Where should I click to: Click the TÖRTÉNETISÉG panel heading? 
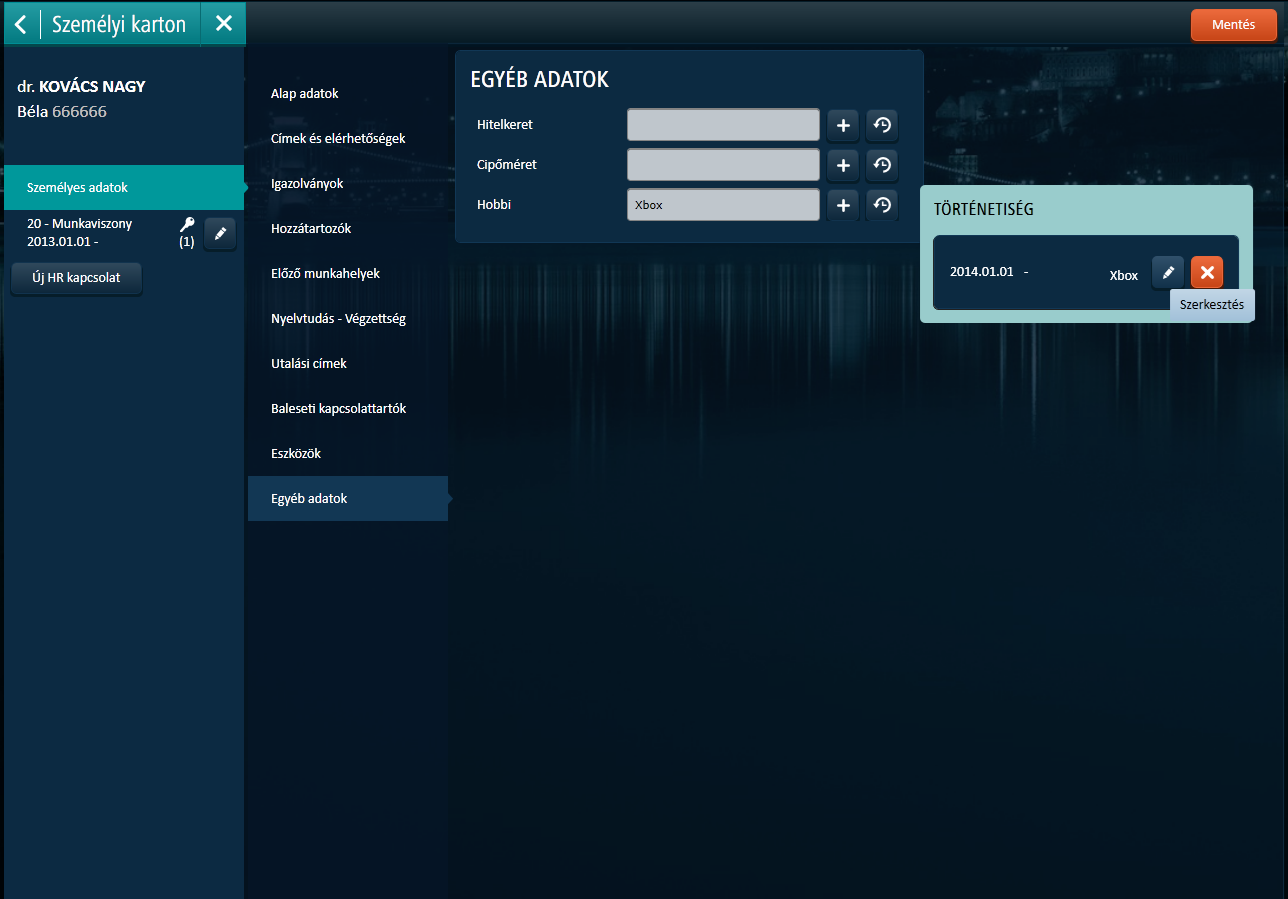pyautogui.click(x=984, y=210)
